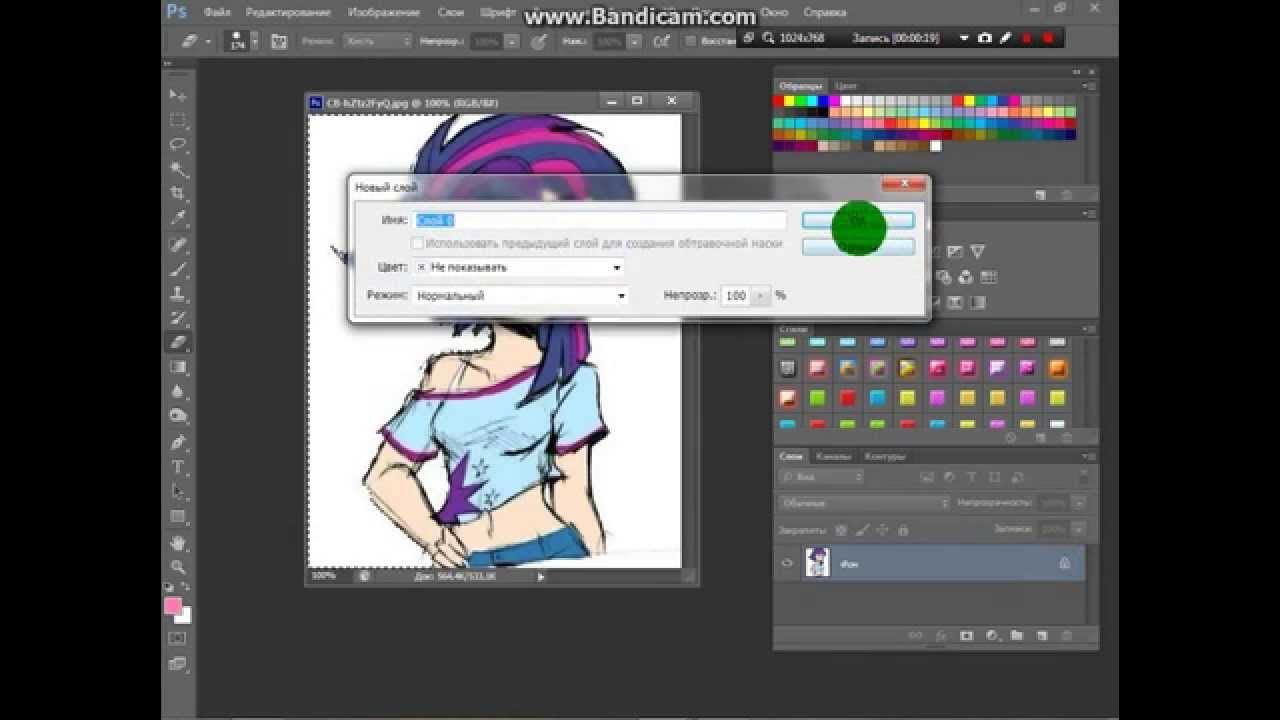Open the Файл menu
The image size is (1280, 720).
tap(217, 13)
